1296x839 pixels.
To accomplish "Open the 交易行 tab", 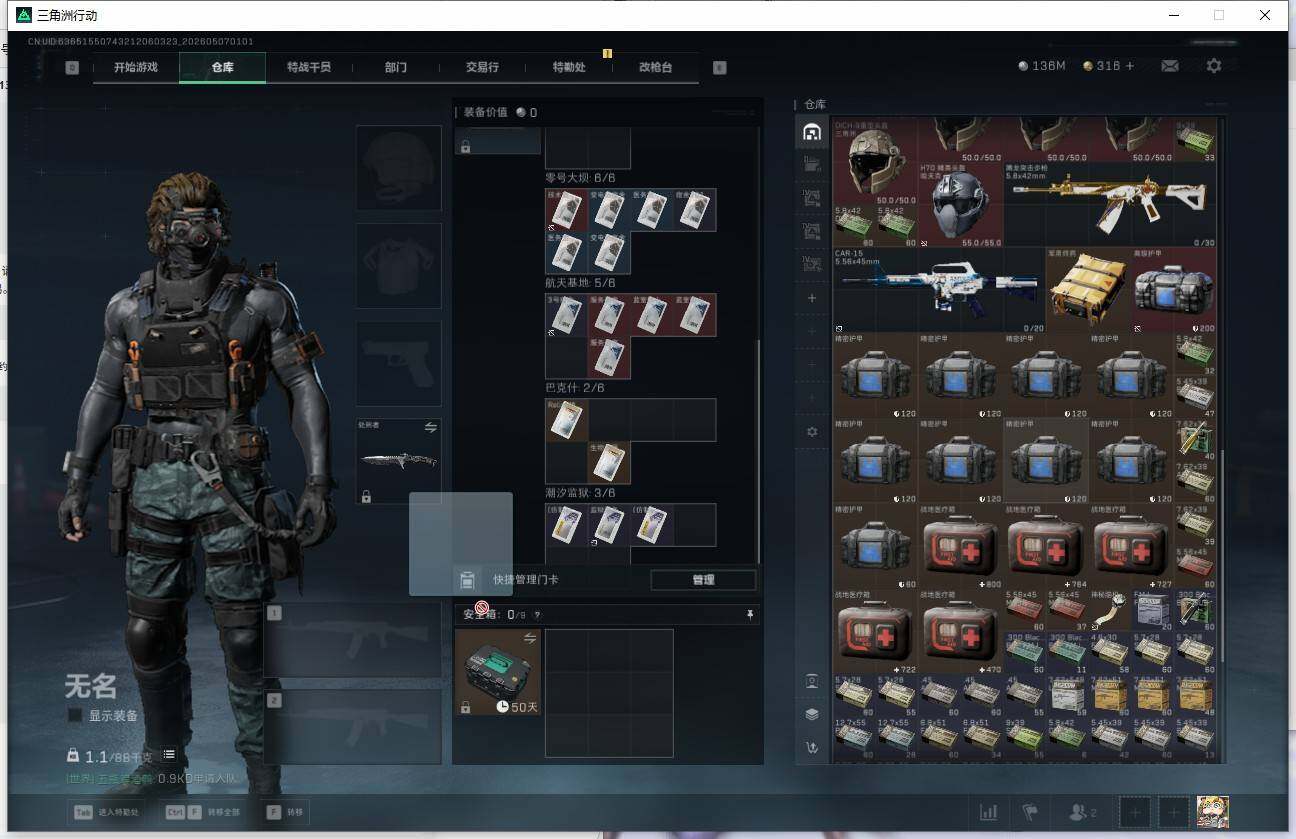I will 482,67.
